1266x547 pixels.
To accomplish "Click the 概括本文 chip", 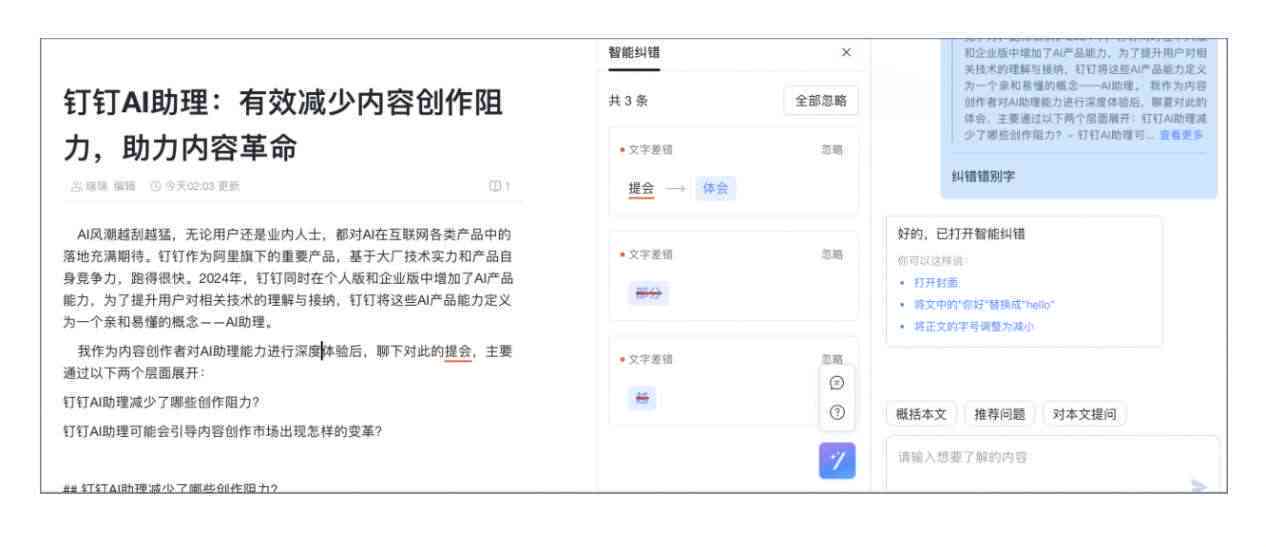I will pyautogui.click(x=923, y=414).
